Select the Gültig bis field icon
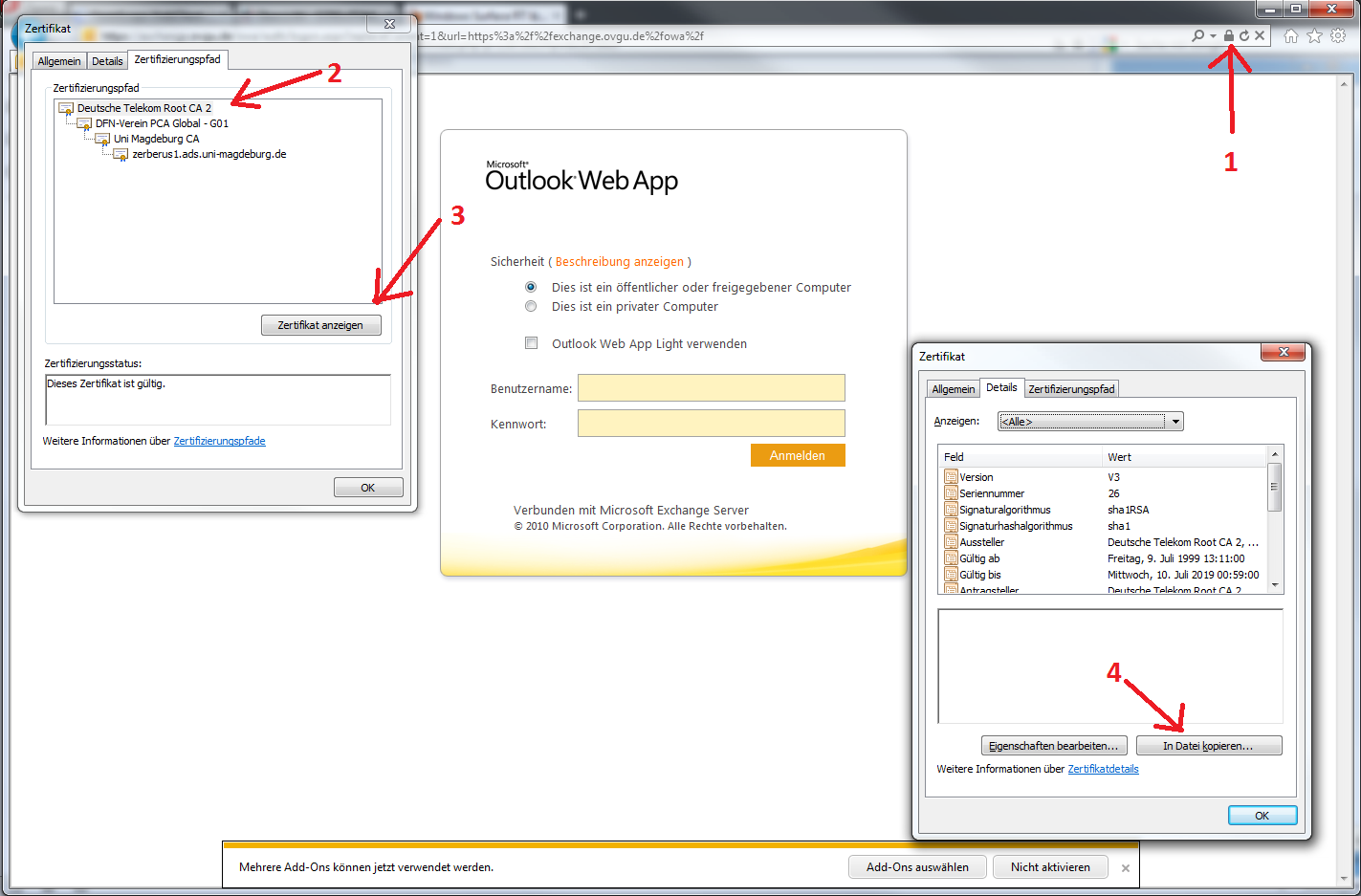1361x896 pixels. (x=951, y=575)
